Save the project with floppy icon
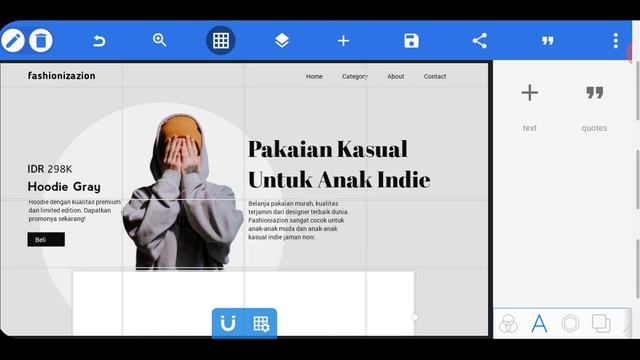640x360 pixels. pos(411,41)
